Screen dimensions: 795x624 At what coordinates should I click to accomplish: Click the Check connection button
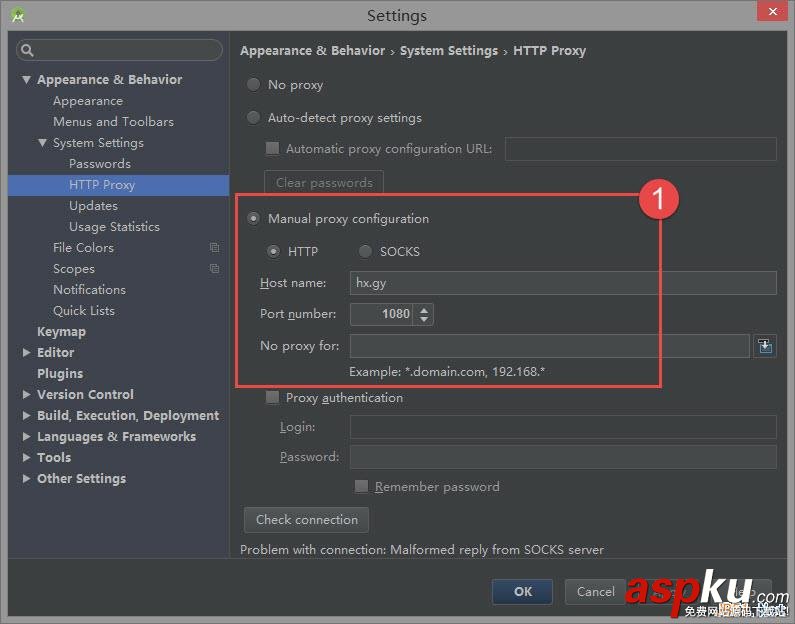point(306,520)
